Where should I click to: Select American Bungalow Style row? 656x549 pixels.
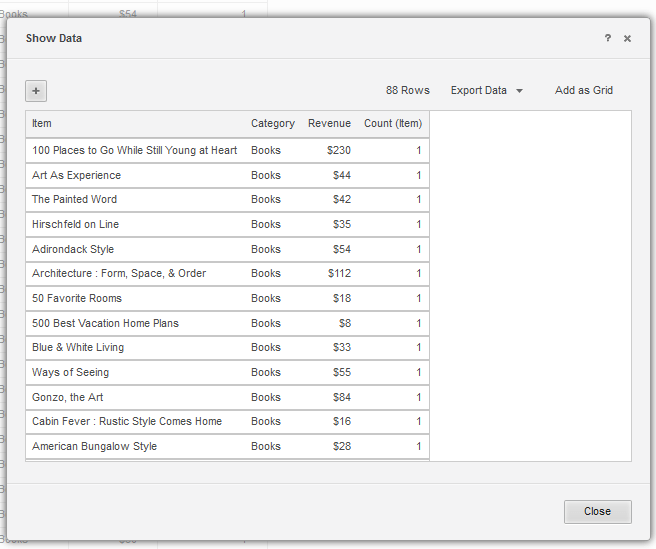coord(94,447)
